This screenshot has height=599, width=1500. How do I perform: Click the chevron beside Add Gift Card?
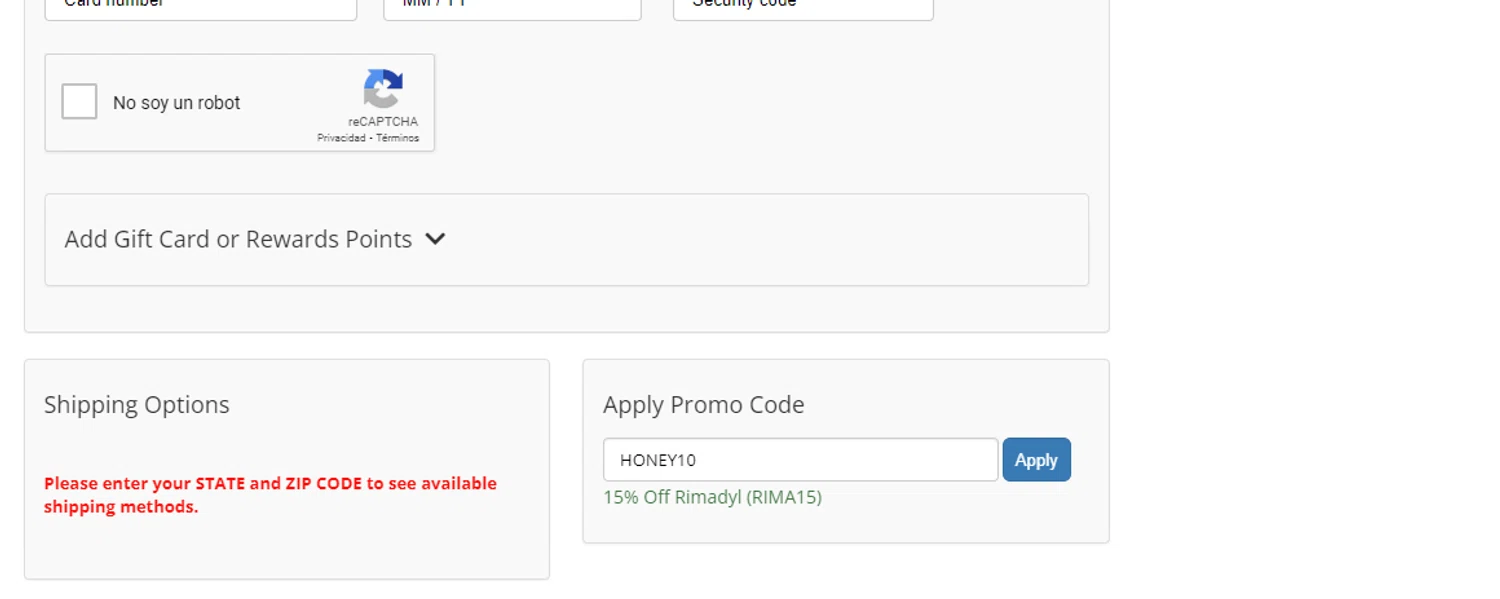tap(435, 239)
